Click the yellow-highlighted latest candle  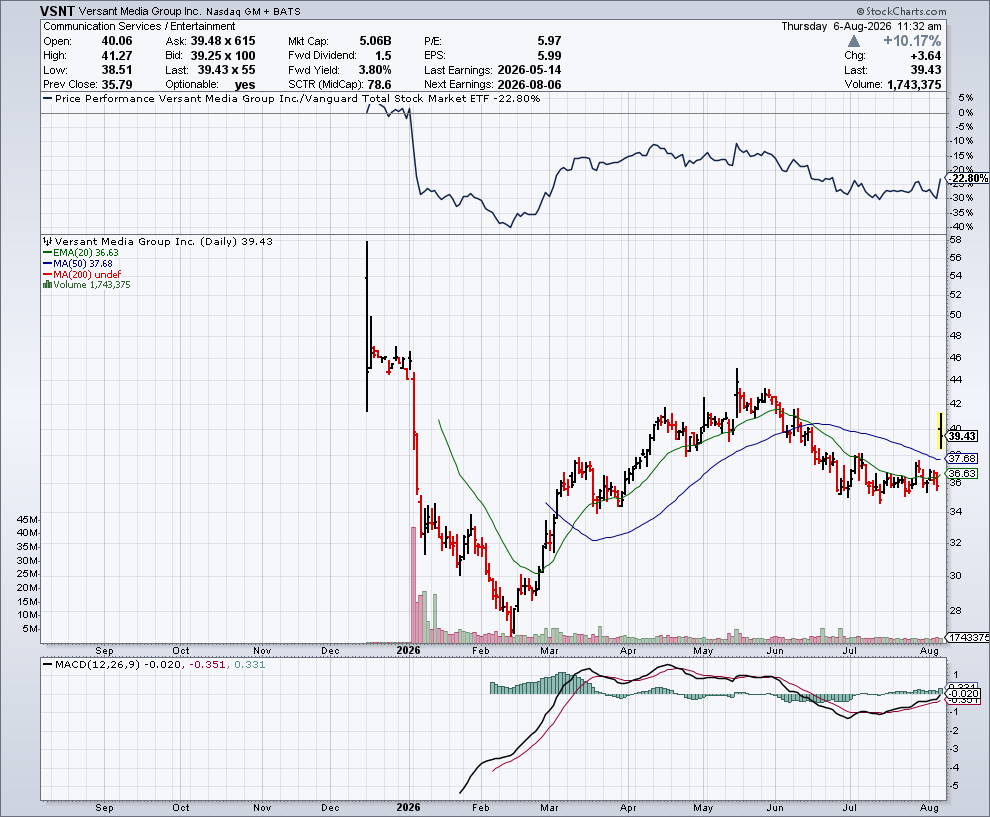[940, 431]
